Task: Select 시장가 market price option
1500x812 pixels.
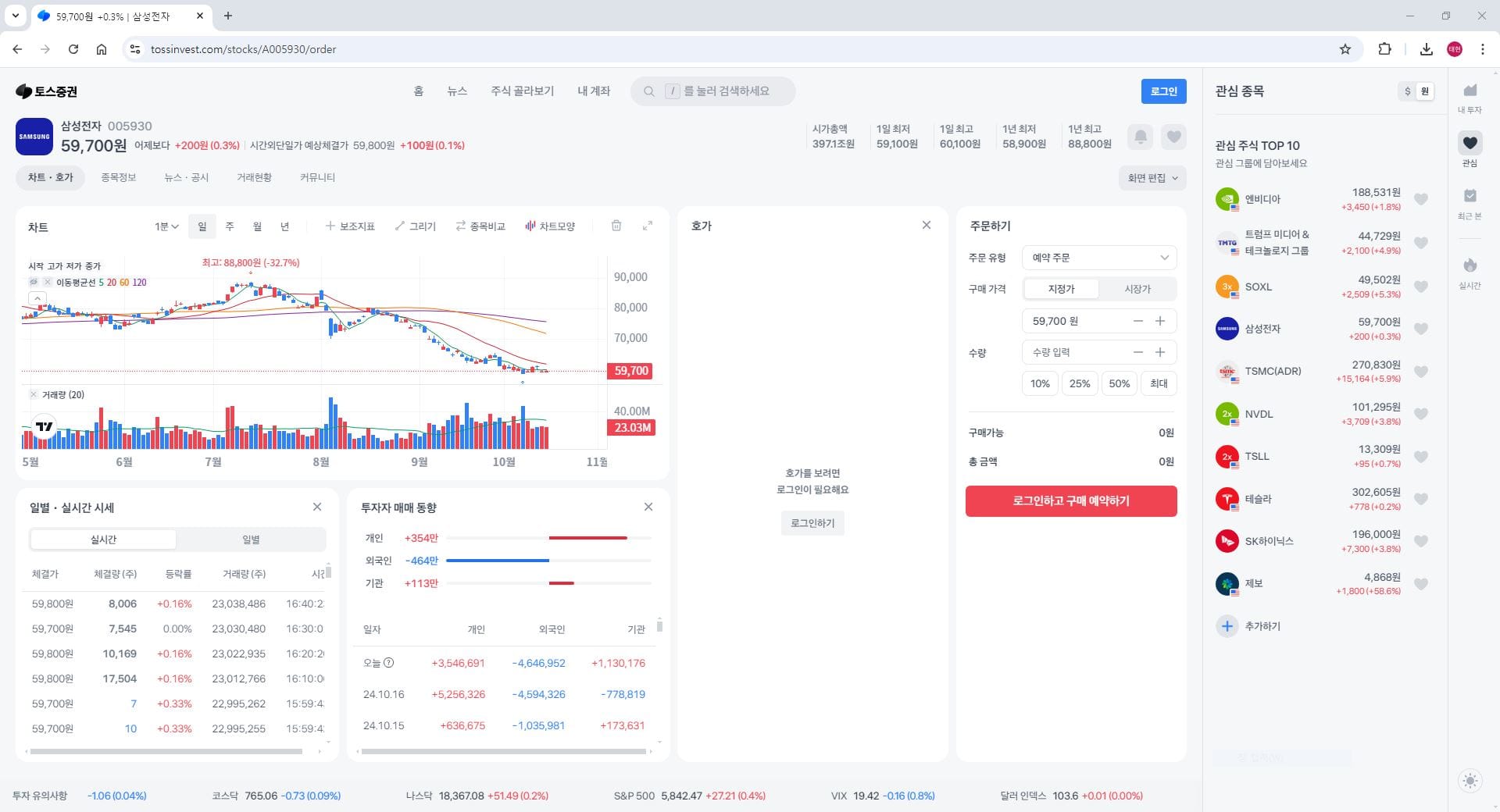Action: pos(1137,289)
